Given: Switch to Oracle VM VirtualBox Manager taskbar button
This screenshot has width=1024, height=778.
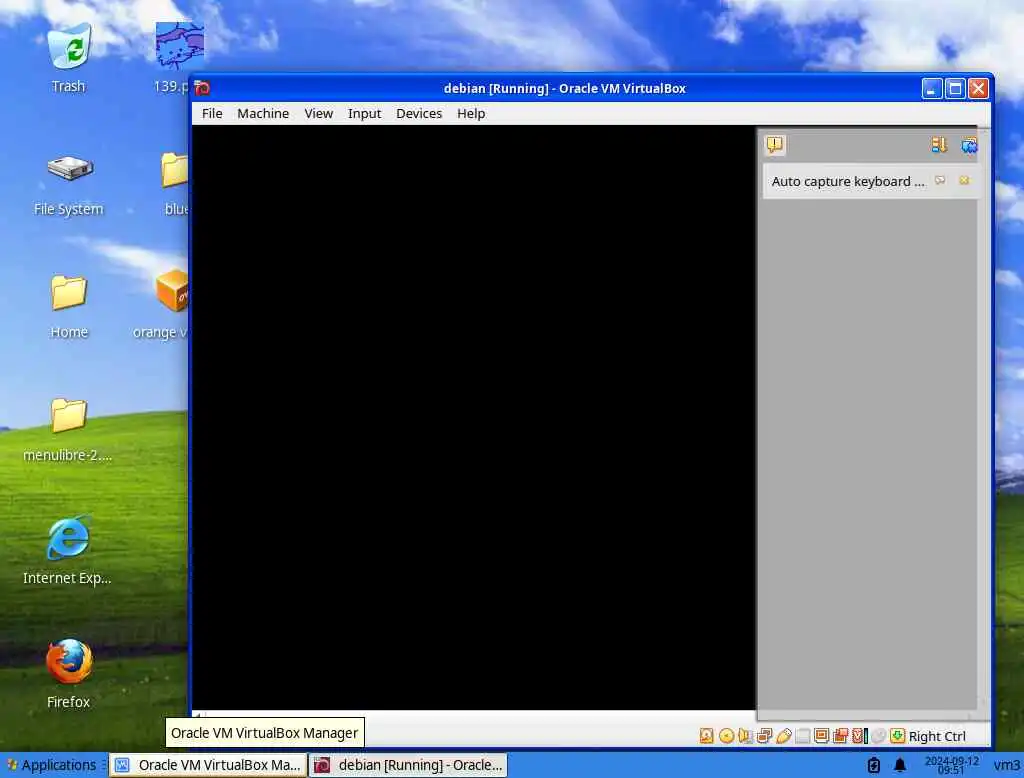Looking at the screenshot, I should tap(208, 764).
